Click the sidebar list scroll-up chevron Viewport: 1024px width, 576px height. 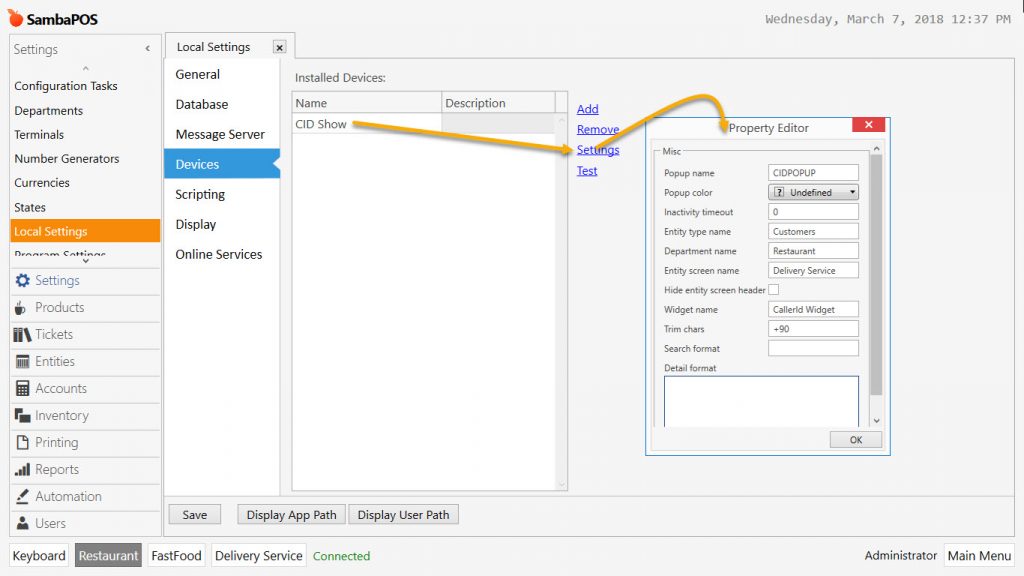[86, 69]
